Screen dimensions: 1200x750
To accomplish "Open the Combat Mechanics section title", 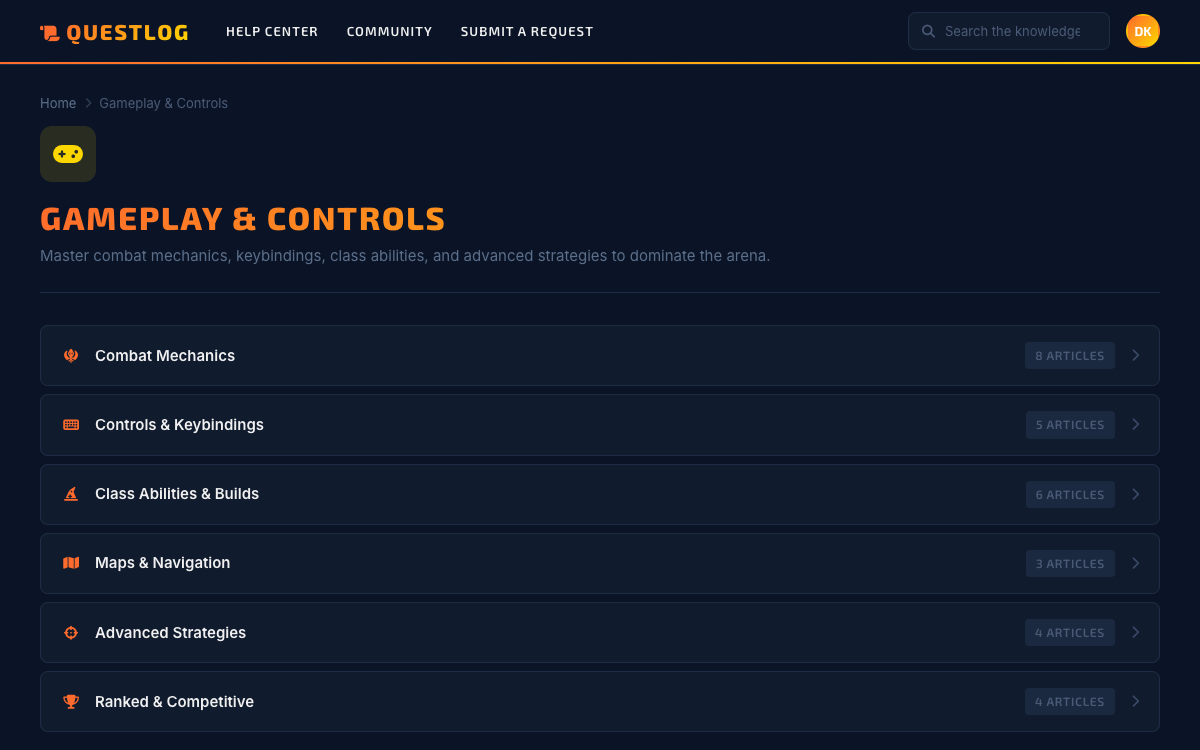I will pos(165,356).
